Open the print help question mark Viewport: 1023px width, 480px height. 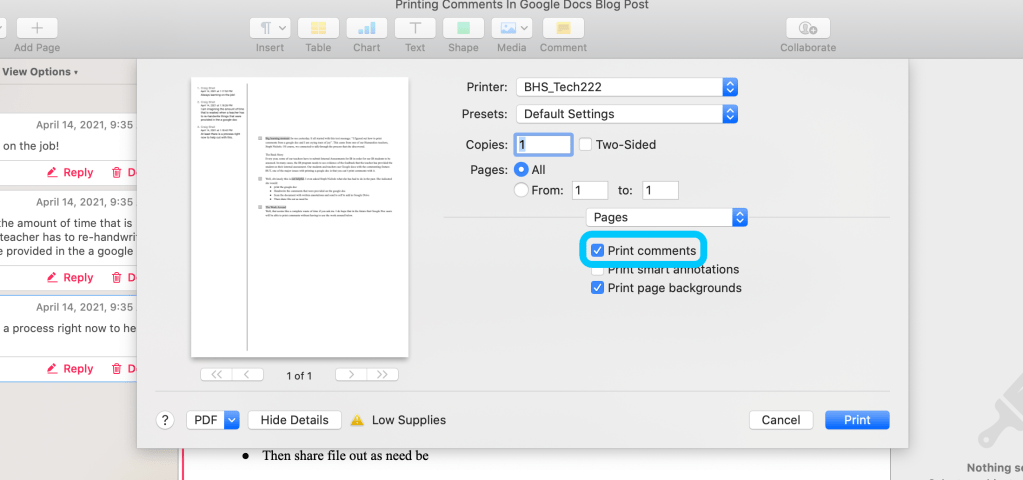166,420
